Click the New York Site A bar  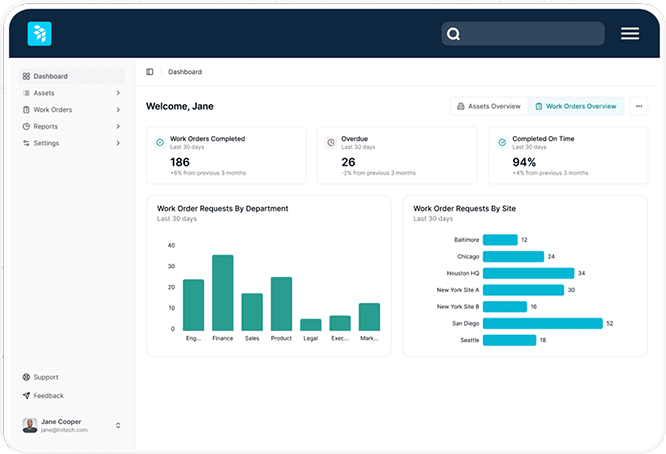tap(523, 290)
